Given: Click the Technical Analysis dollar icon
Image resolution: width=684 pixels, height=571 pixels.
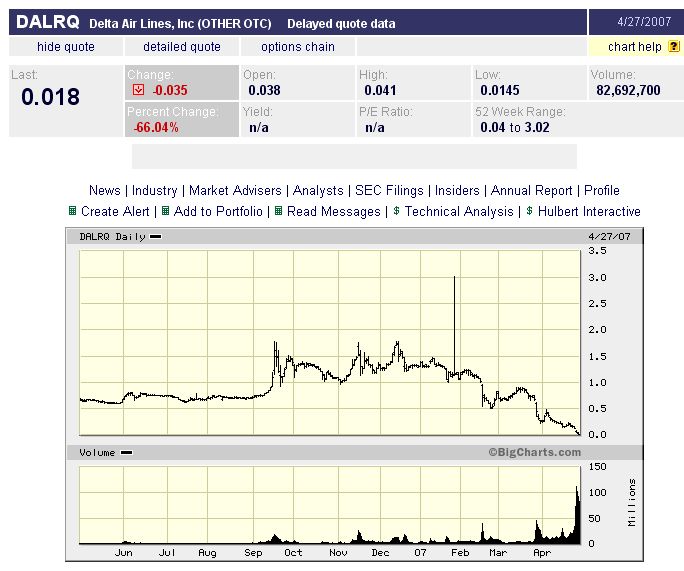Looking at the screenshot, I should click(x=396, y=211).
